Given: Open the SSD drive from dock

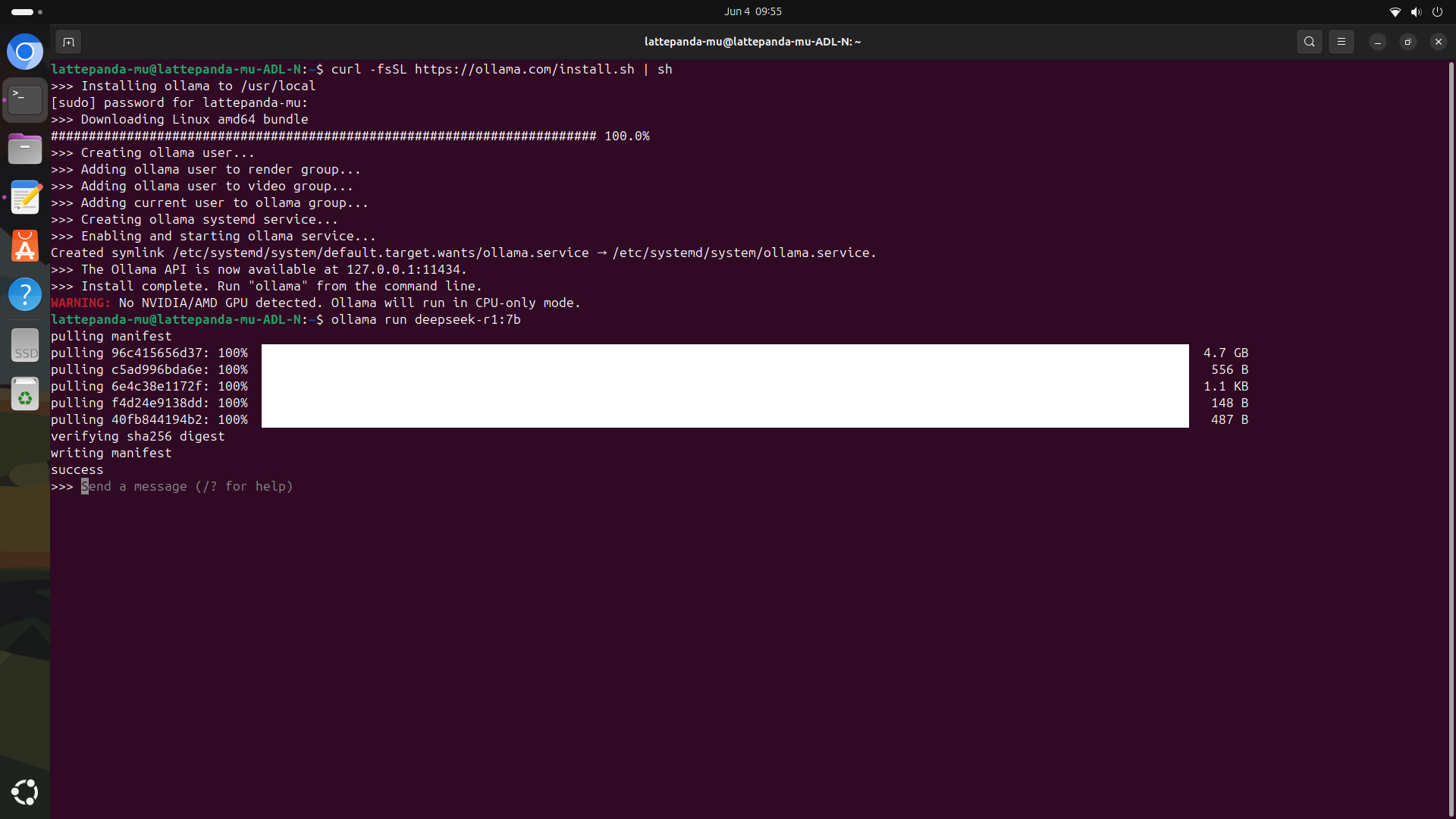Looking at the screenshot, I should pyautogui.click(x=25, y=346).
